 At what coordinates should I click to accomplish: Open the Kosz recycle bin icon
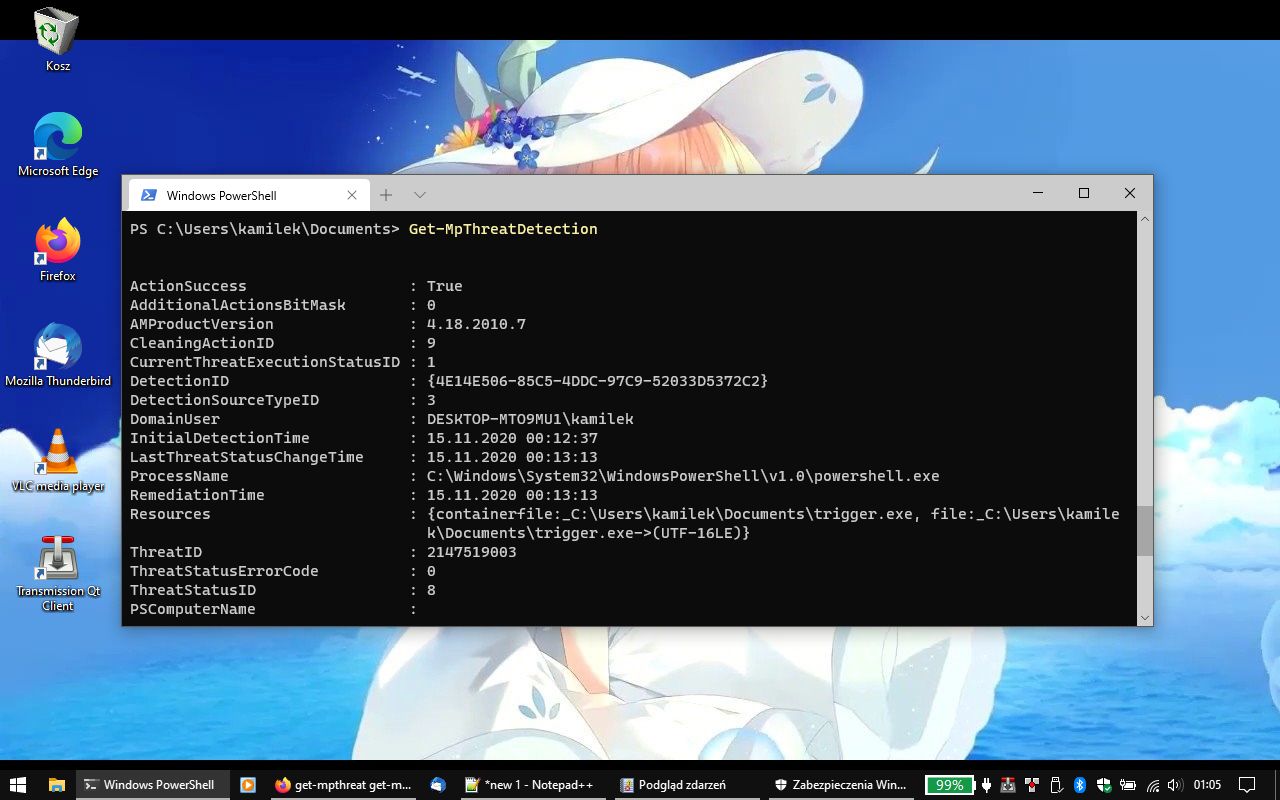[x=57, y=40]
